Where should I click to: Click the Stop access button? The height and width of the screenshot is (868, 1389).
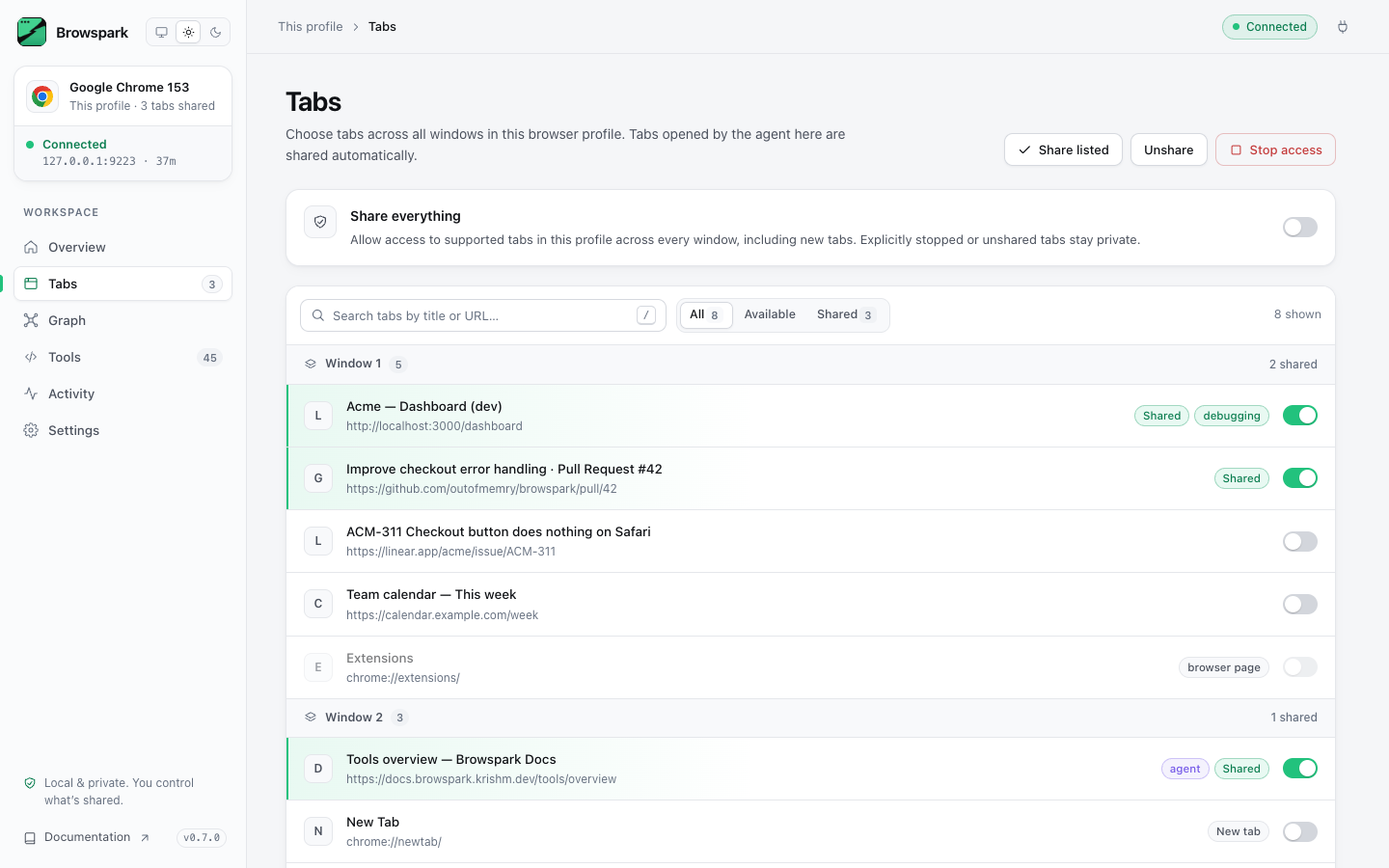pyautogui.click(x=1275, y=149)
